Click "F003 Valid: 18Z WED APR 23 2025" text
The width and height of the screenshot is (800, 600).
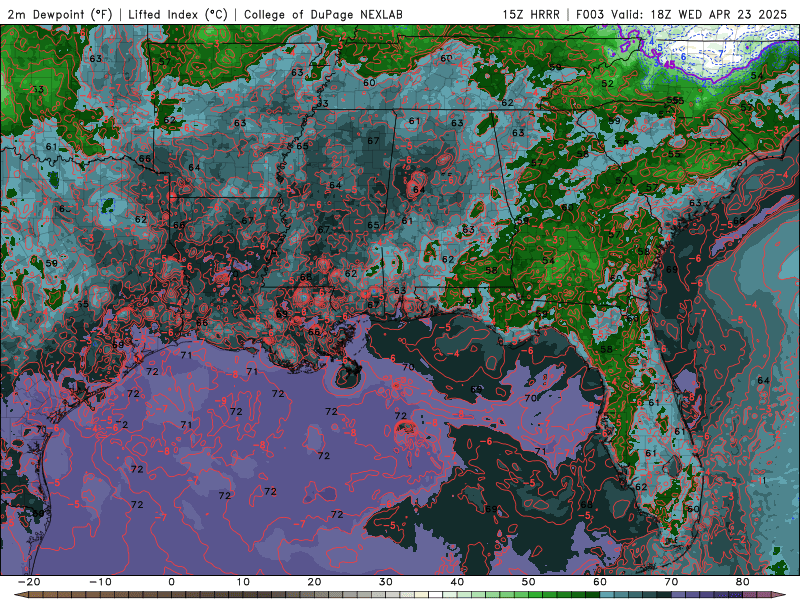pos(682,14)
